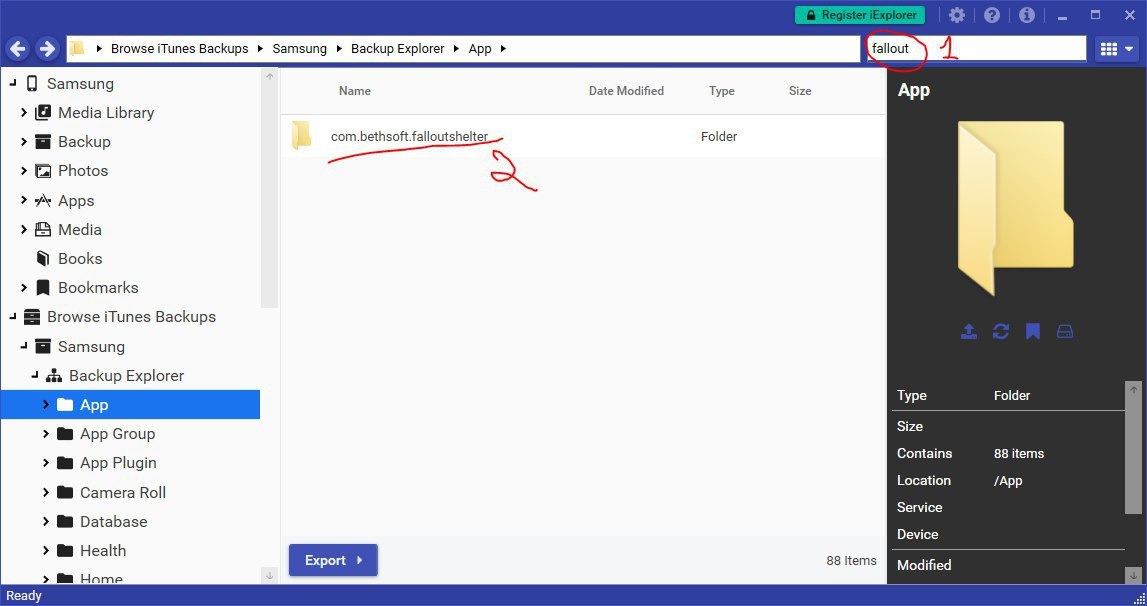Image resolution: width=1147 pixels, height=606 pixels.
Task: Click the drive icon under folder preview
Action: pos(1065,332)
